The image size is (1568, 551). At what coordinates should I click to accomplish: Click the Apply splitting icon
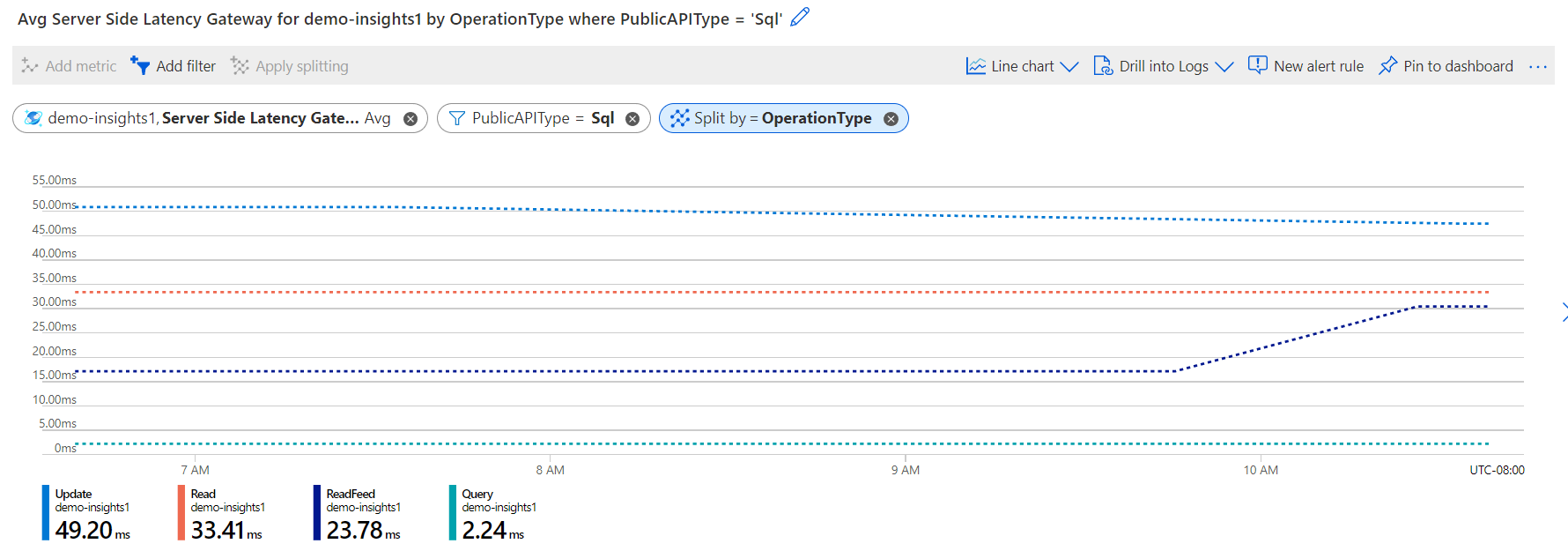240,66
